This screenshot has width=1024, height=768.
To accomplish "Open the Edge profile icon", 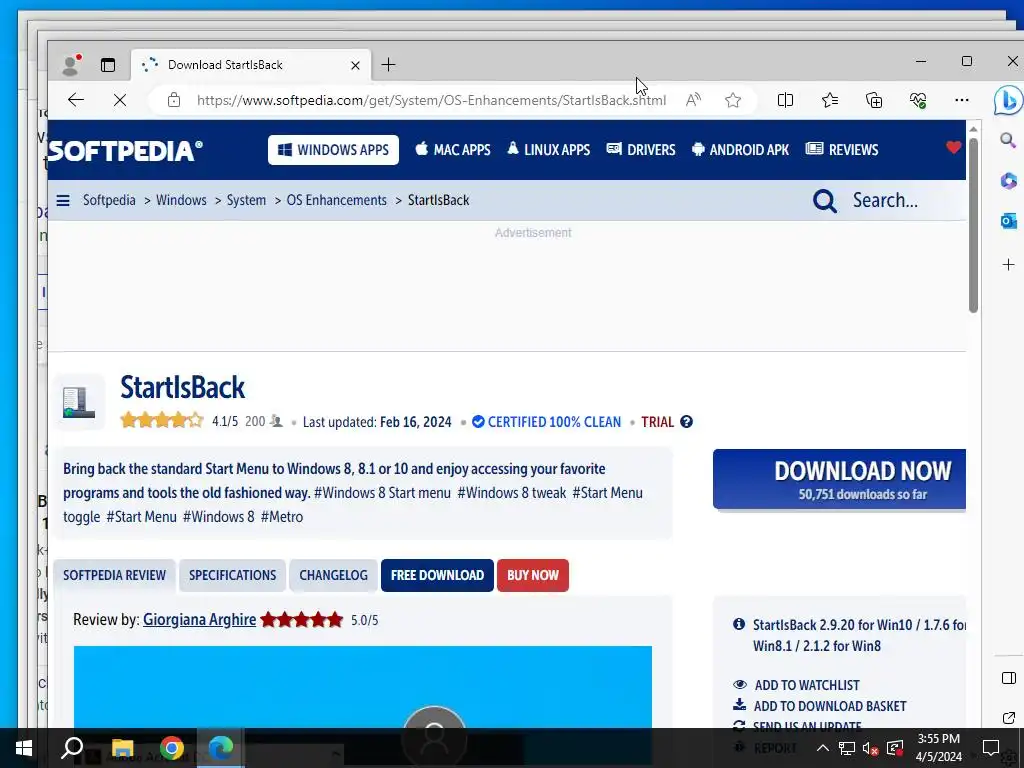I will coord(71,65).
